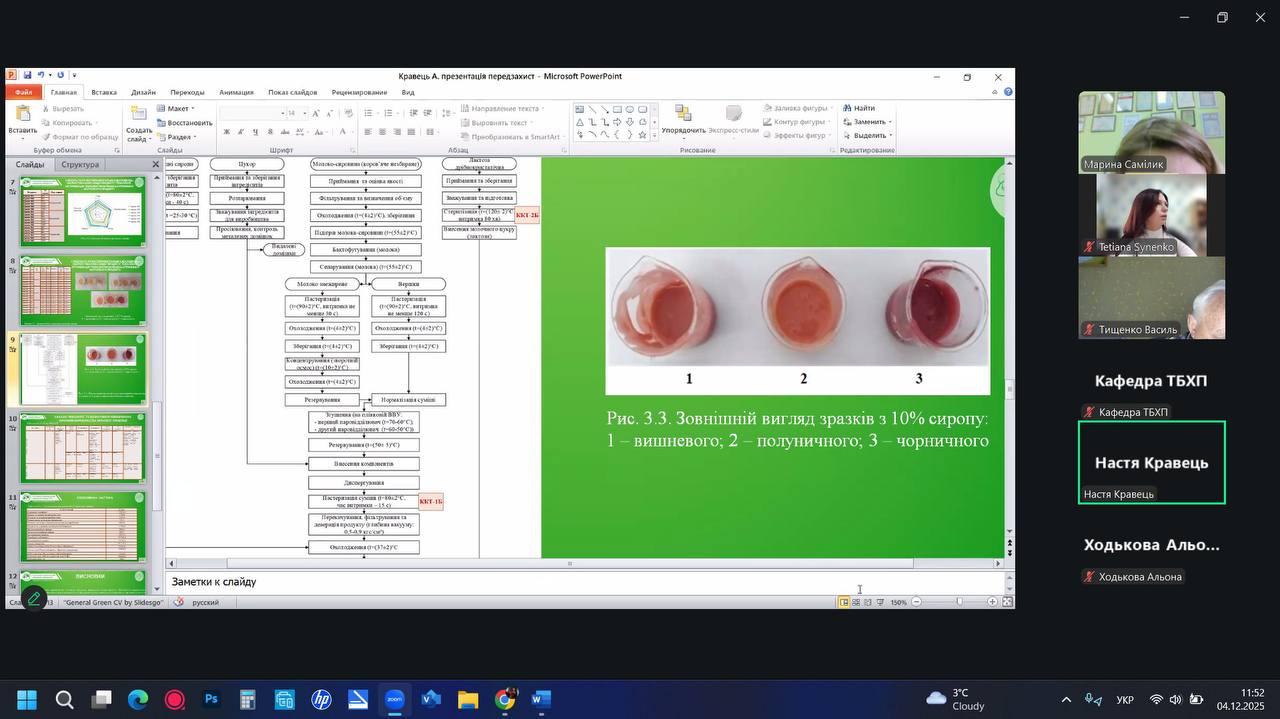Expand the Select (Выделить) dropdown
This screenshot has width=1280, height=719.
click(x=866, y=136)
